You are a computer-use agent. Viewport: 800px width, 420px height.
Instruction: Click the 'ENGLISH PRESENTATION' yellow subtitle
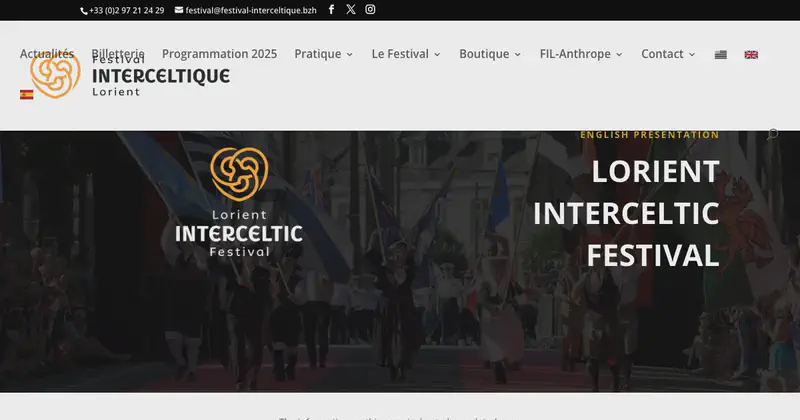point(649,135)
